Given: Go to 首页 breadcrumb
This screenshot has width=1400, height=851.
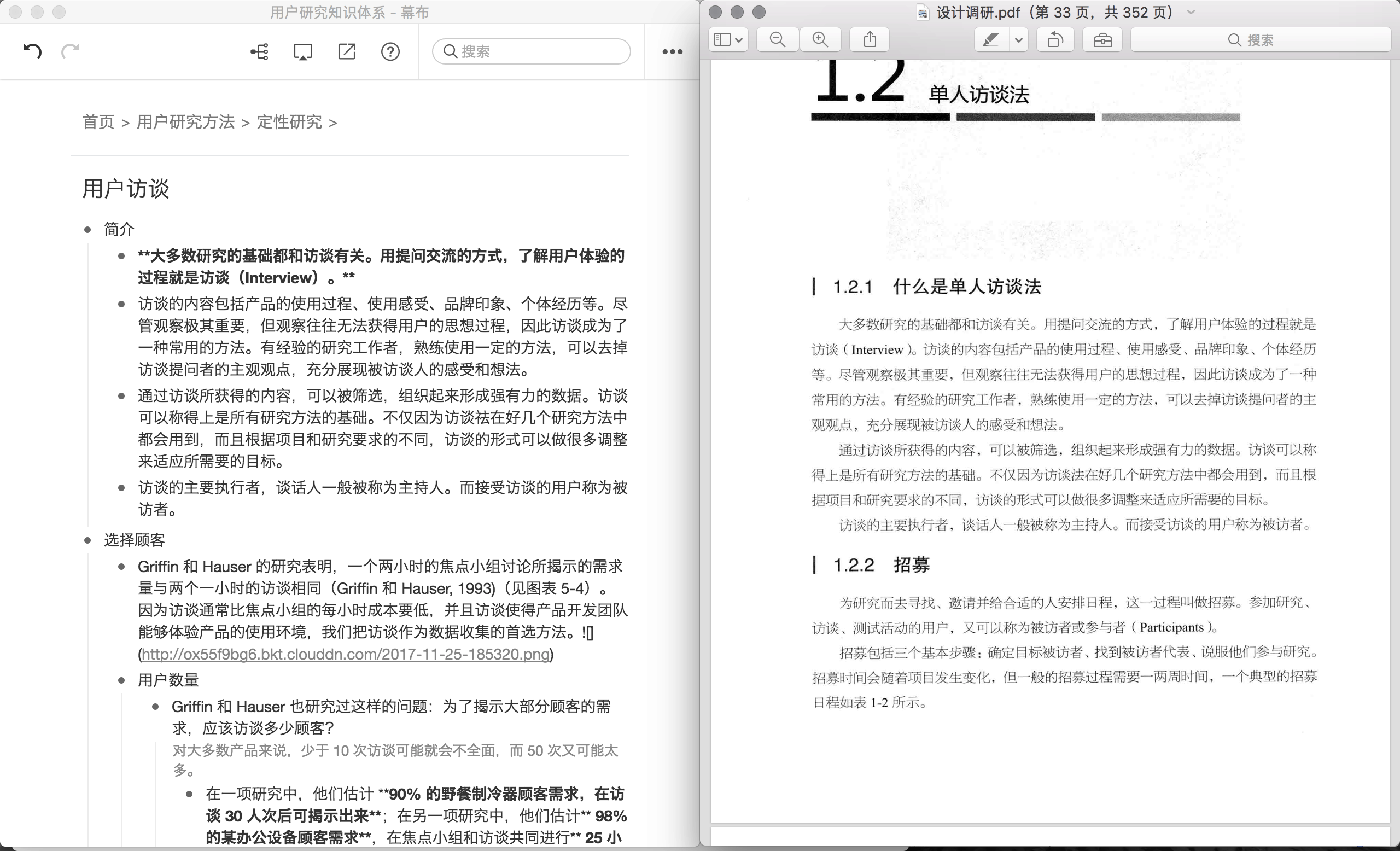Looking at the screenshot, I should click(98, 121).
